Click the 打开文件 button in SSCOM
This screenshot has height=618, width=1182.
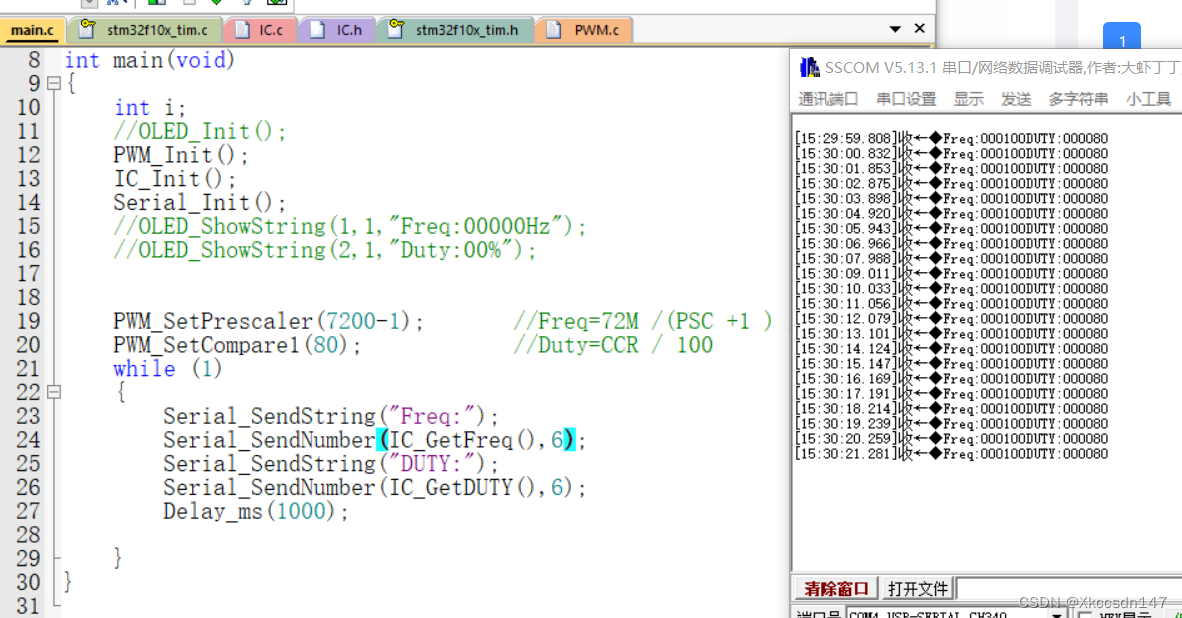point(917,589)
